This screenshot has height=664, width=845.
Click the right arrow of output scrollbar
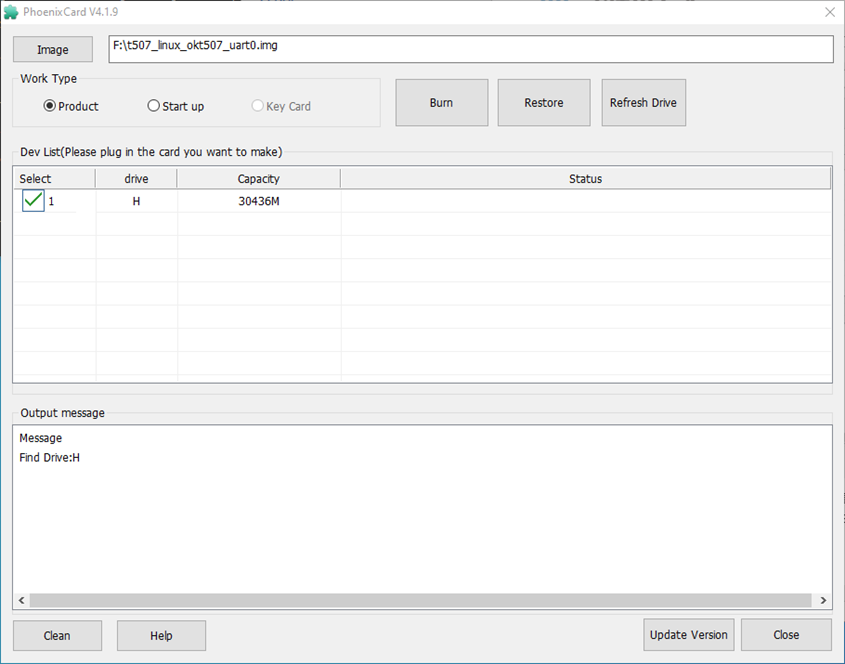(823, 600)
